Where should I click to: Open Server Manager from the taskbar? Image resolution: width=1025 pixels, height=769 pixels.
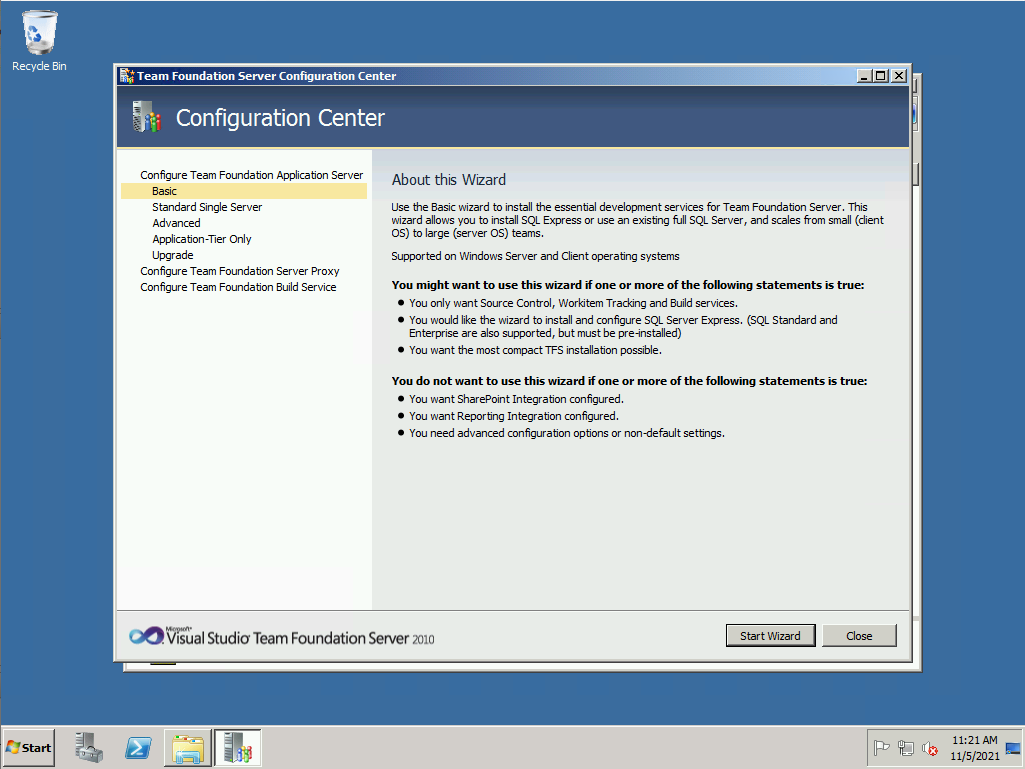[x=90, y=747]
